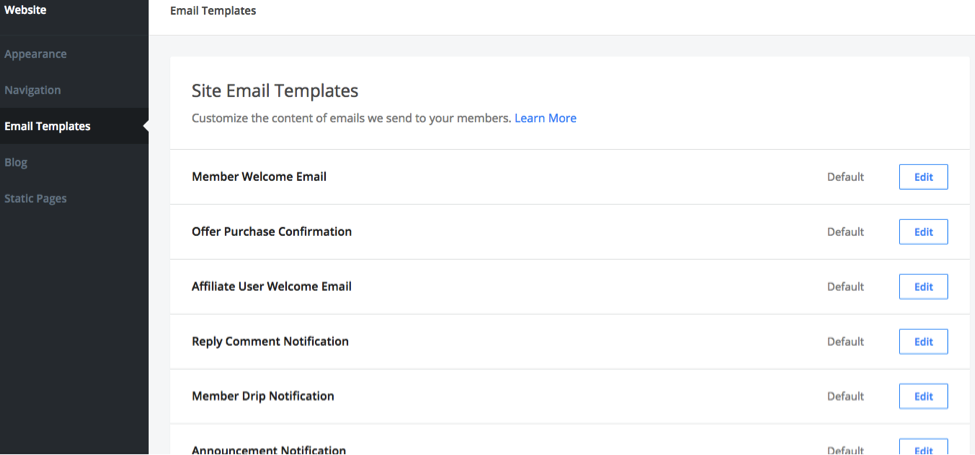975x455 pixels.
Task: Click the Website sidebar heading
Action: 25,9
